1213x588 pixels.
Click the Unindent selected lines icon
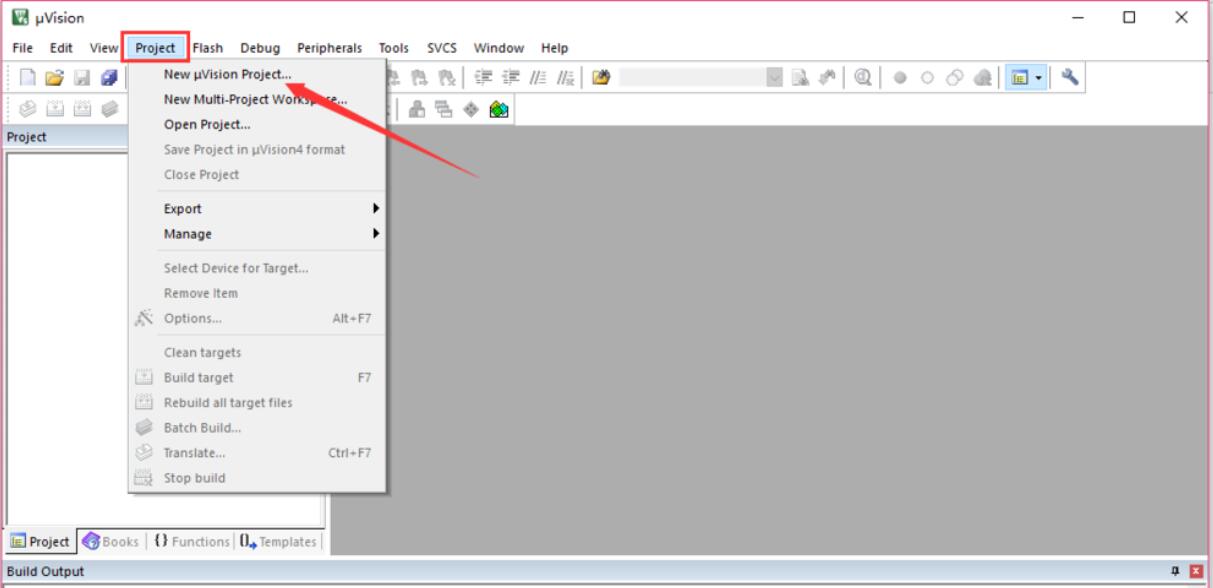click(x=511, y=78)
